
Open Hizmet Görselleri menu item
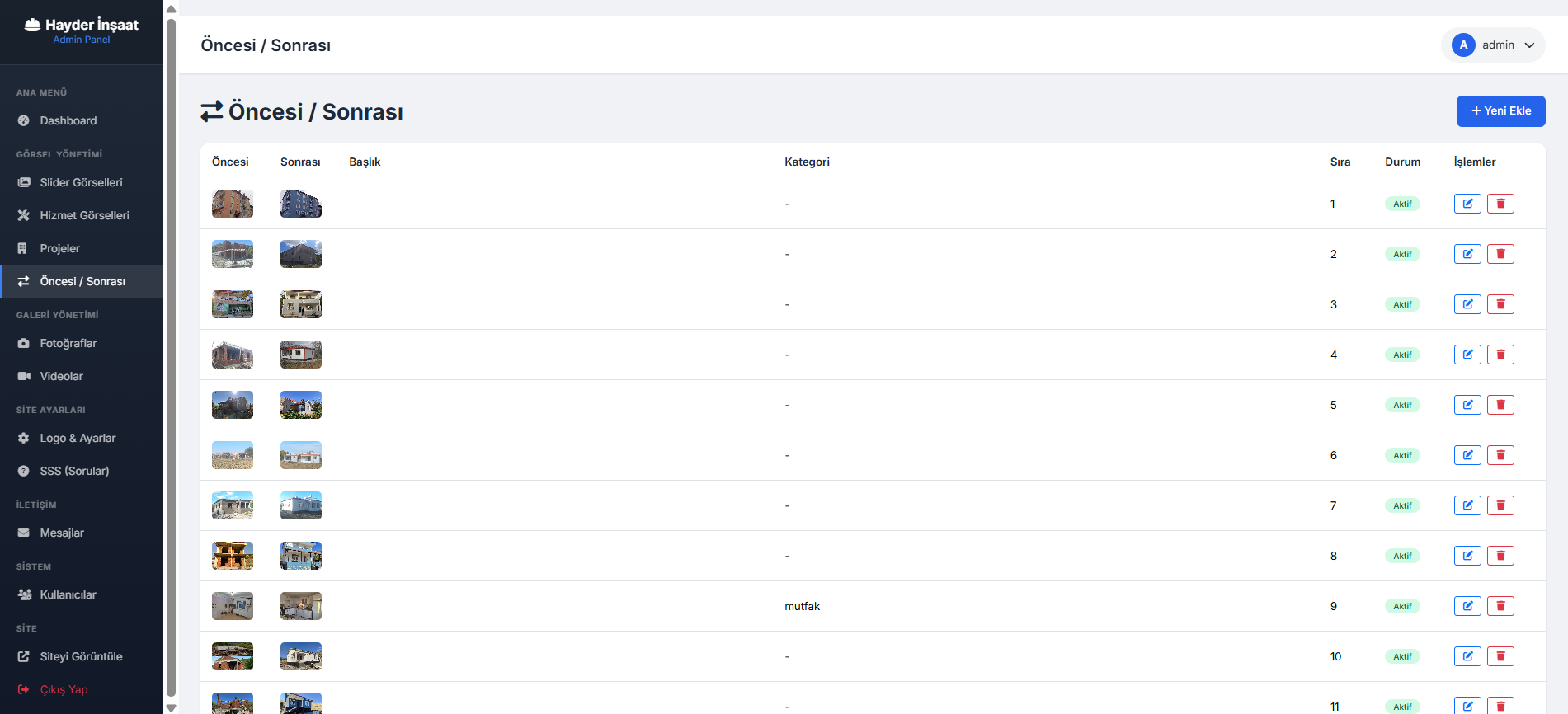coord(82,215)
